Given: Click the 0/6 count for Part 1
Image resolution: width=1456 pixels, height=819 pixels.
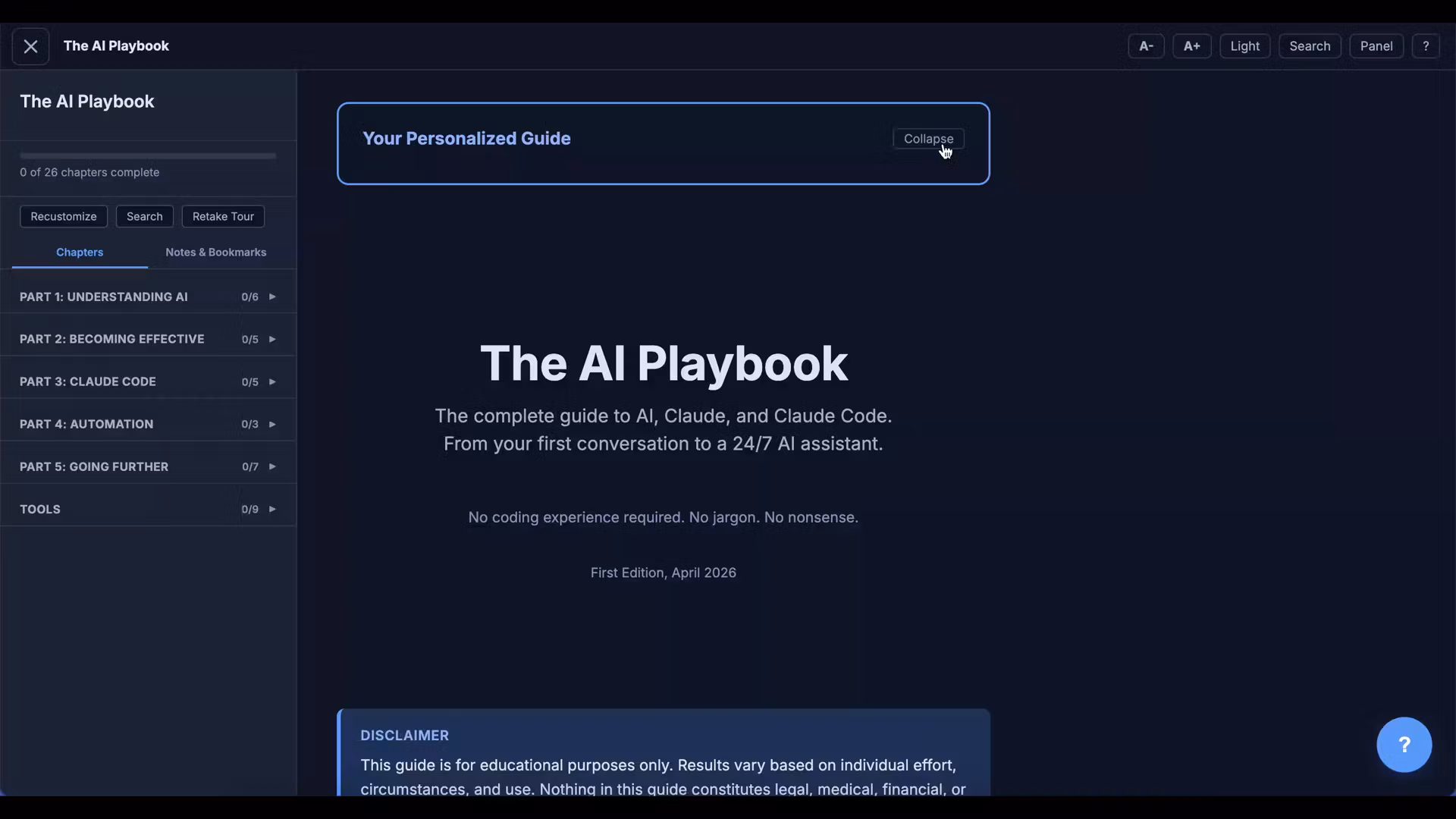Looking at the screenshot, I should point(249,297).
